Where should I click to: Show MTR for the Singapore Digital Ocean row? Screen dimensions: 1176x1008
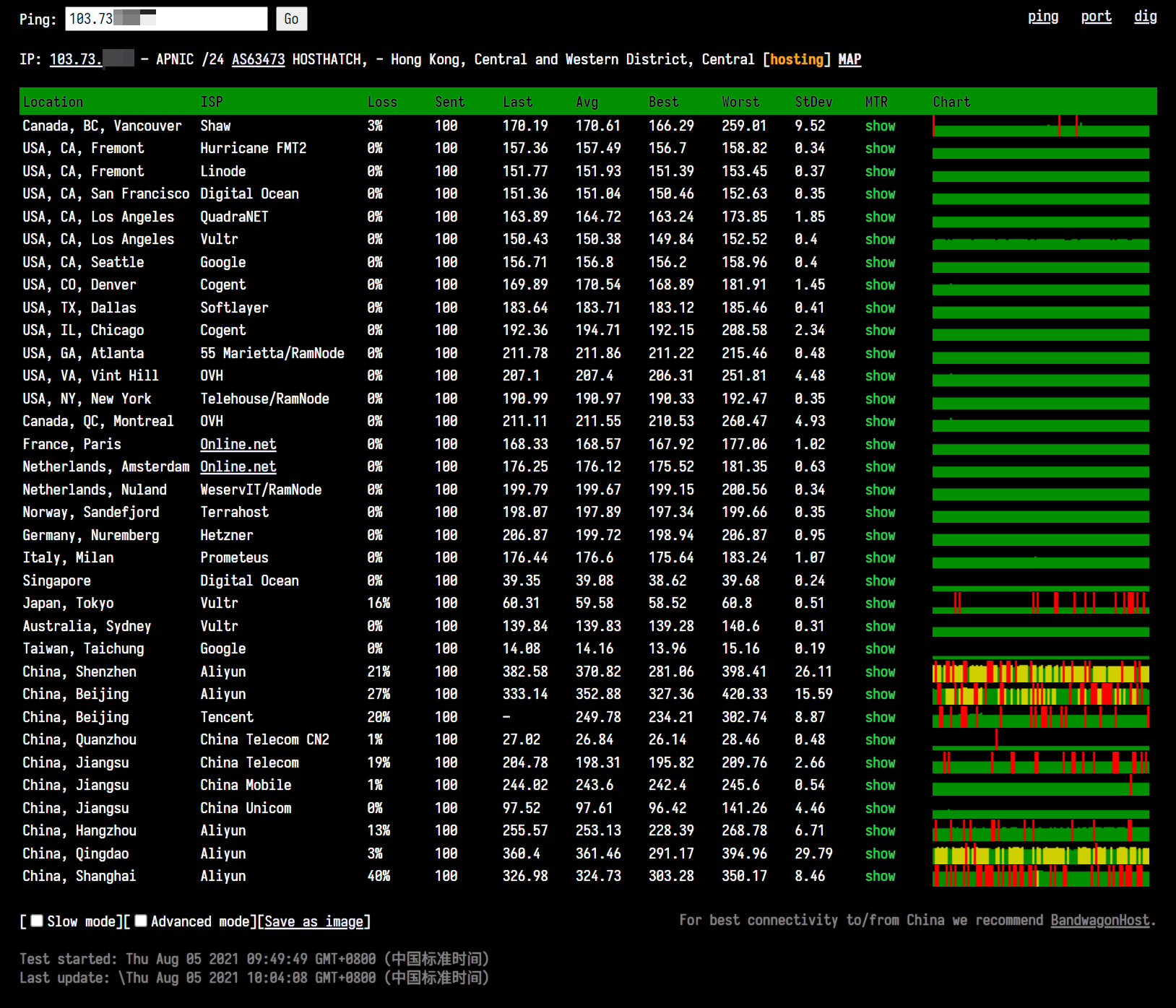(x=880, y=581)
